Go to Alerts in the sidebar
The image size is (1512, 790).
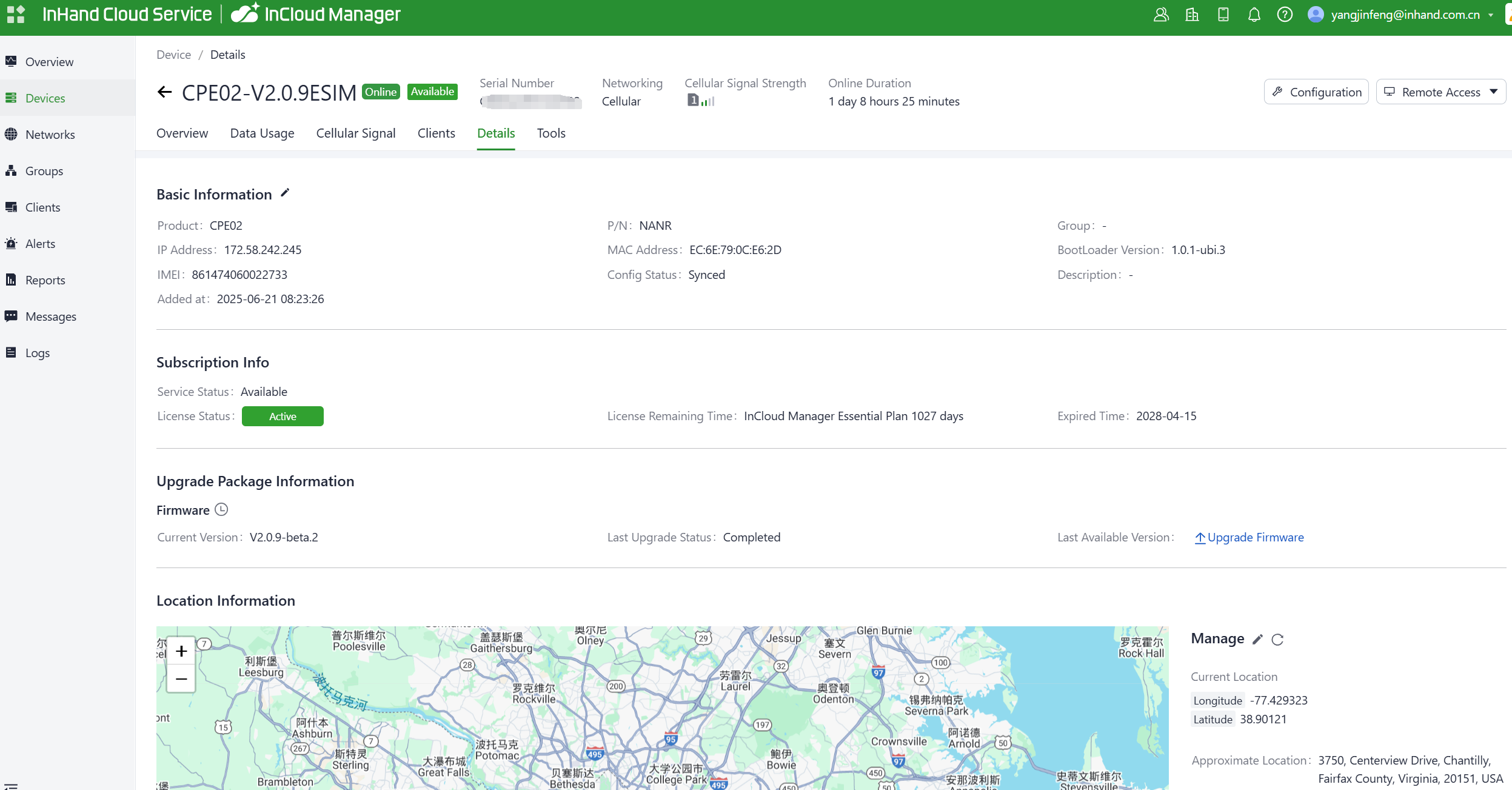pos(40,244)
